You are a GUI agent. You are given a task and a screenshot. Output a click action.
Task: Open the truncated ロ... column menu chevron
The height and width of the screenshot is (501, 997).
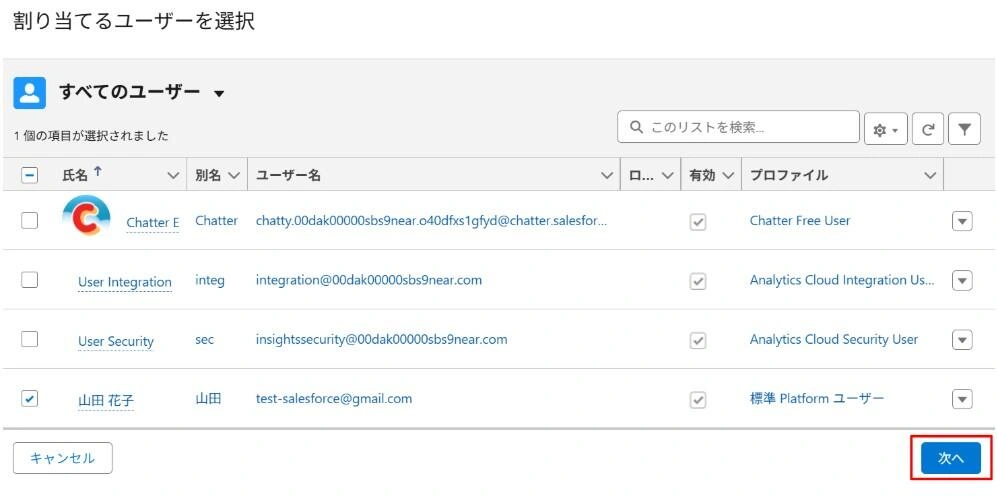(x=667, y=175)
